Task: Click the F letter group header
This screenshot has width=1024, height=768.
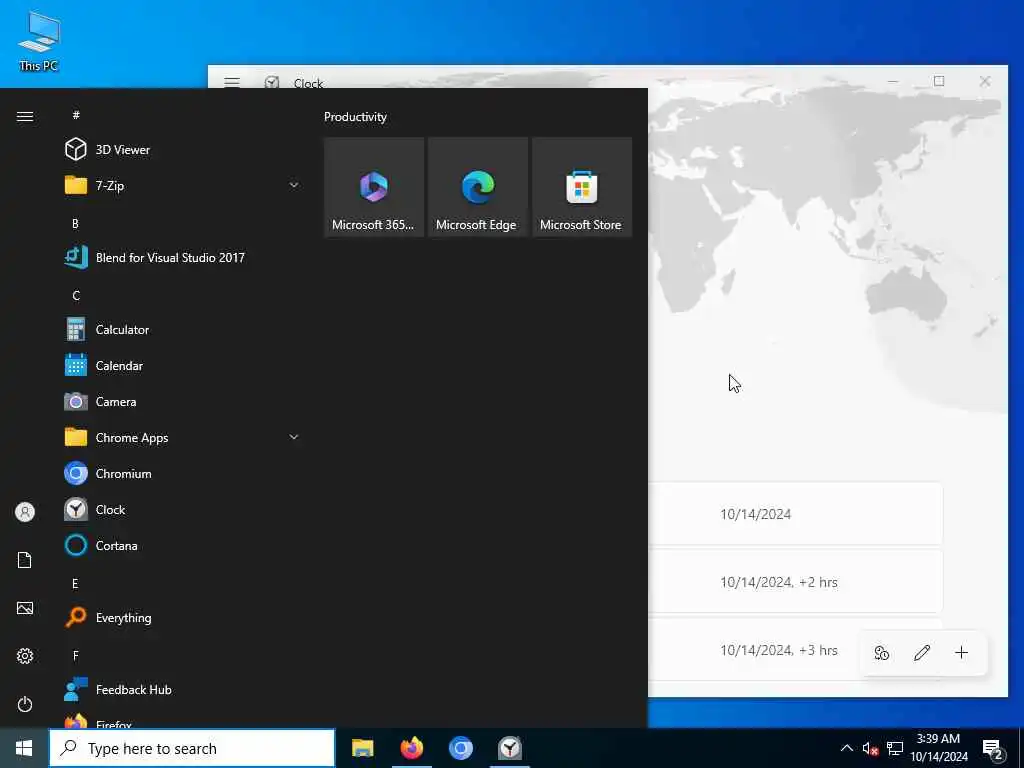Action: (x=75, y=655)
